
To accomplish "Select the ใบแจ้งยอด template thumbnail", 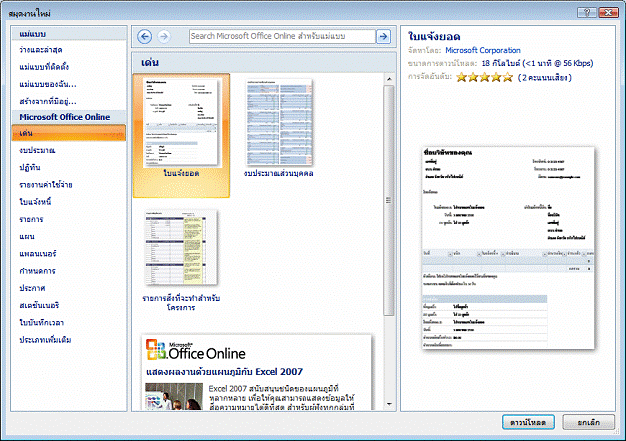I will (x=181, y=135).
